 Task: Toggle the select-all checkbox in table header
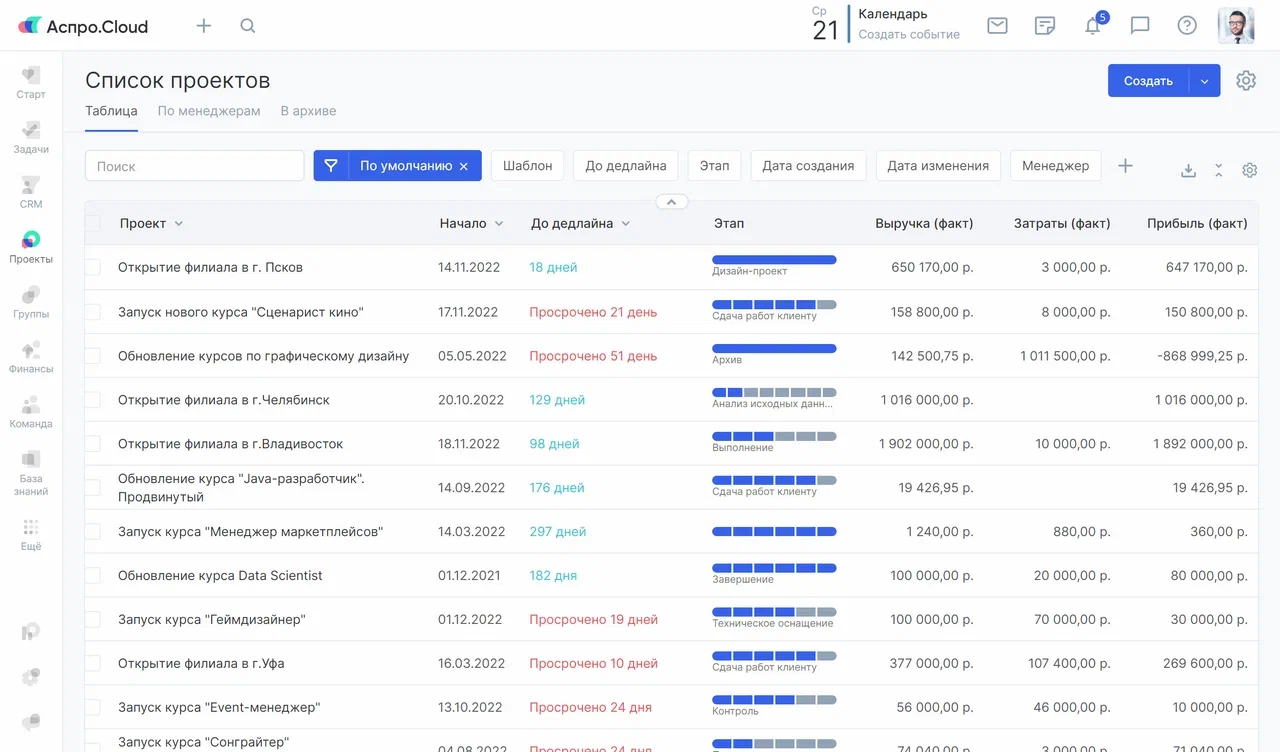click(x=93, y=223)
